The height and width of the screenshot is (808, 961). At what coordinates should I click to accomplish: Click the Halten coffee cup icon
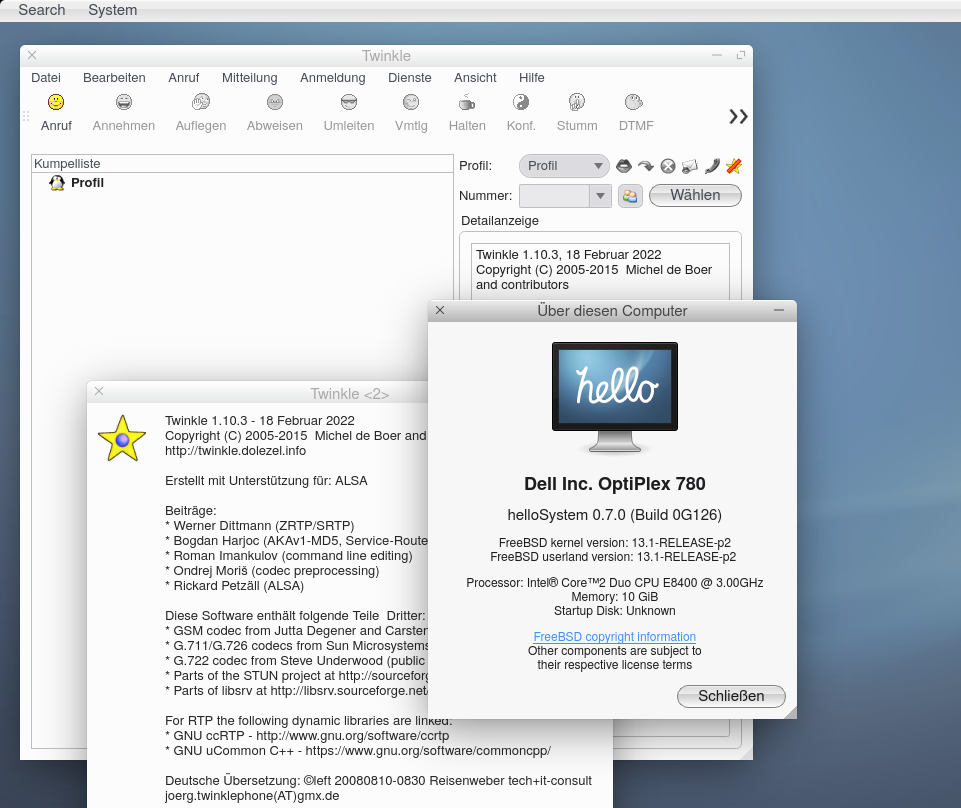pos(467,102)
